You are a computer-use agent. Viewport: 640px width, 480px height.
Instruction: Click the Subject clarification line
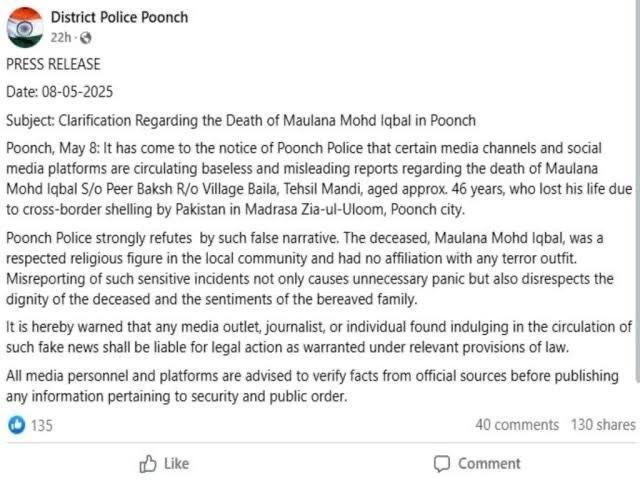pyautogui.click(x=241, y=120)
